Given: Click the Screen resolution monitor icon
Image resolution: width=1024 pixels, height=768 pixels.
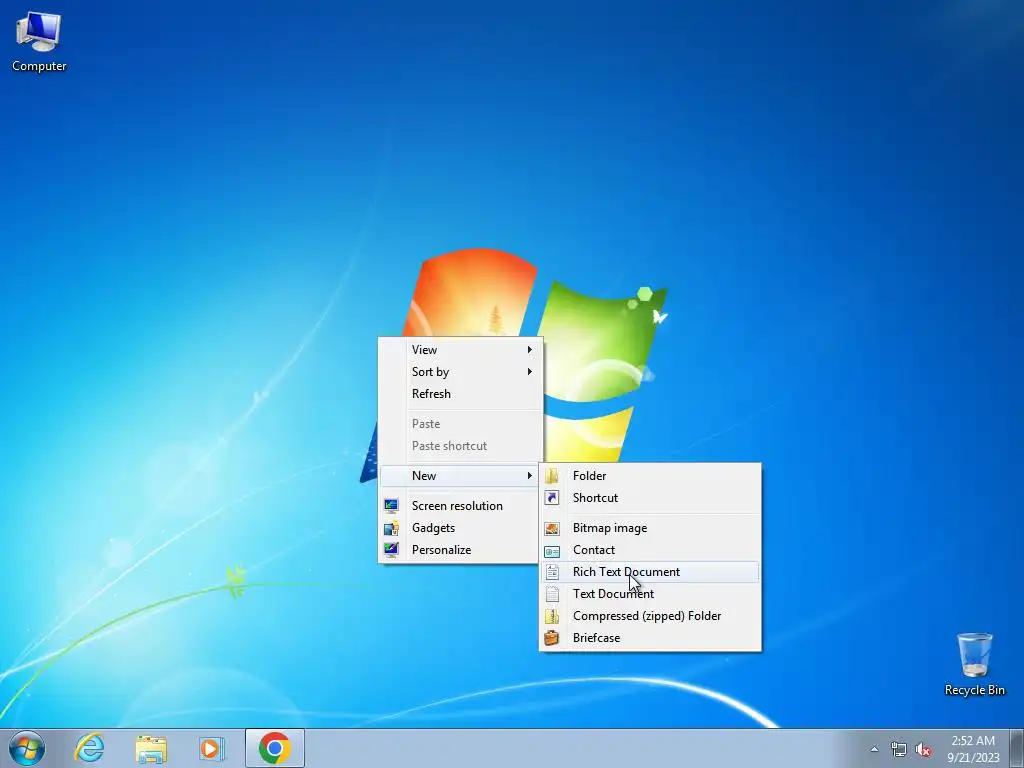Looking at the screenshot, I should point(391,505).
